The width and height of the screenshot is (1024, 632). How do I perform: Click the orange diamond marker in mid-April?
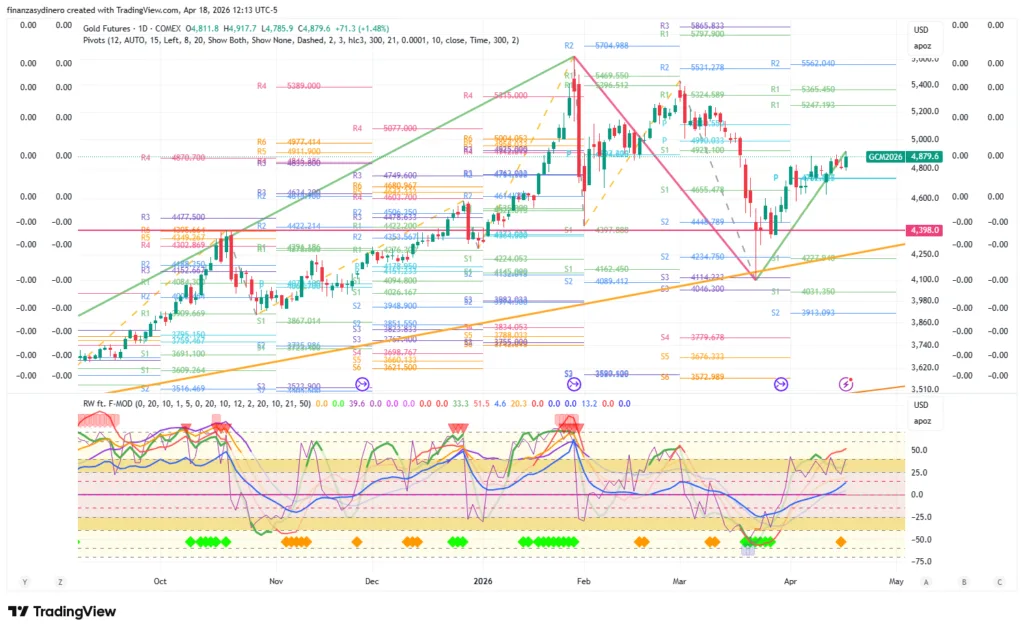(x=841, y=542)
